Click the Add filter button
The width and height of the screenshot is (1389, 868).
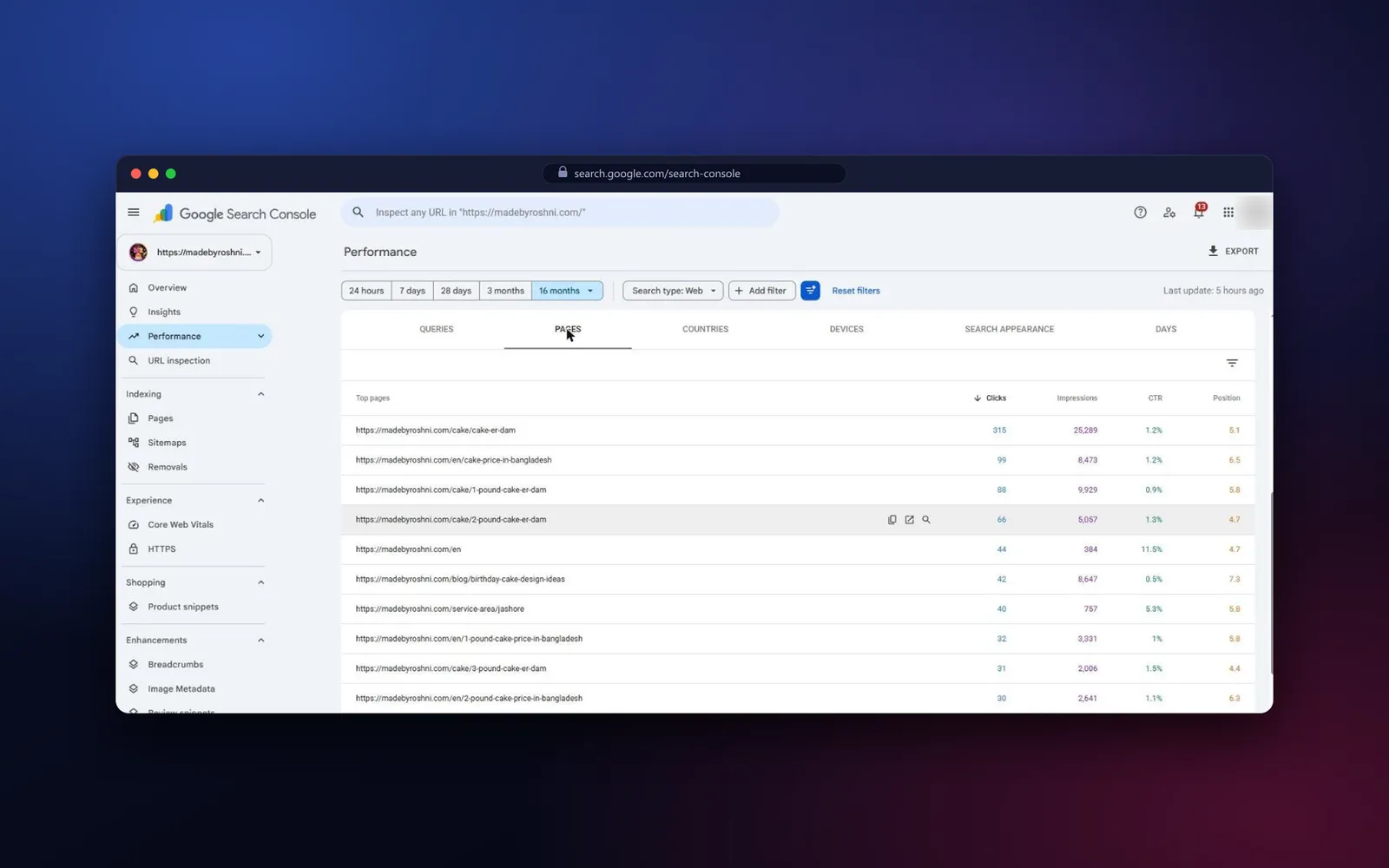[x=760, y=291]
